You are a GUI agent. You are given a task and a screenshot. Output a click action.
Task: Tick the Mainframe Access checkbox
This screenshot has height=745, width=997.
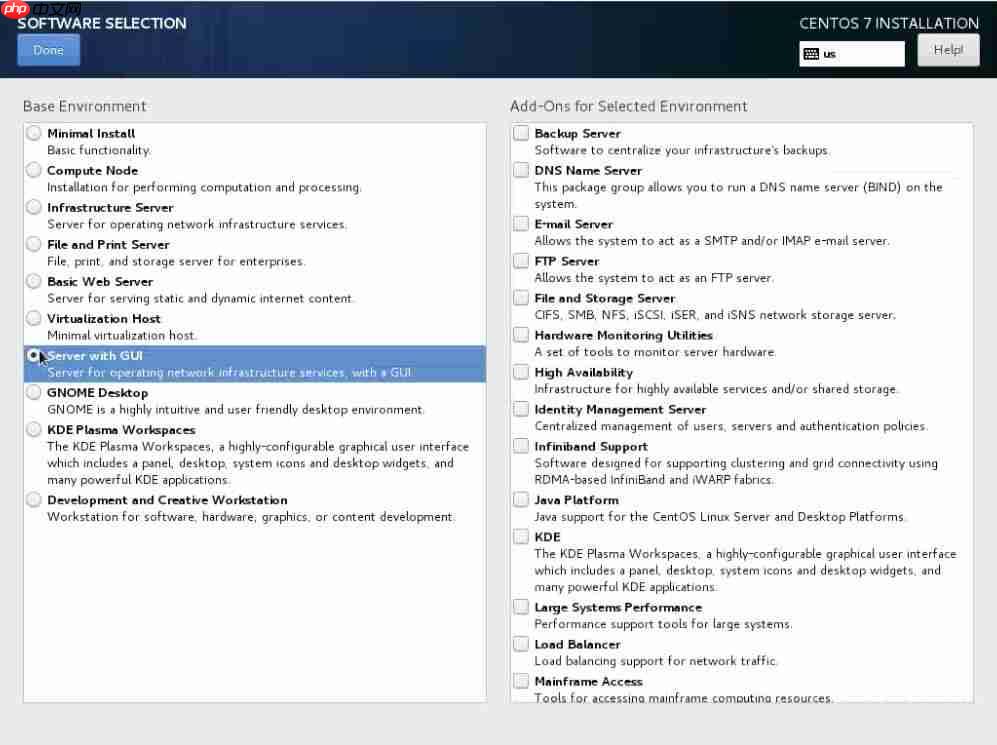(x=521, y=681)
